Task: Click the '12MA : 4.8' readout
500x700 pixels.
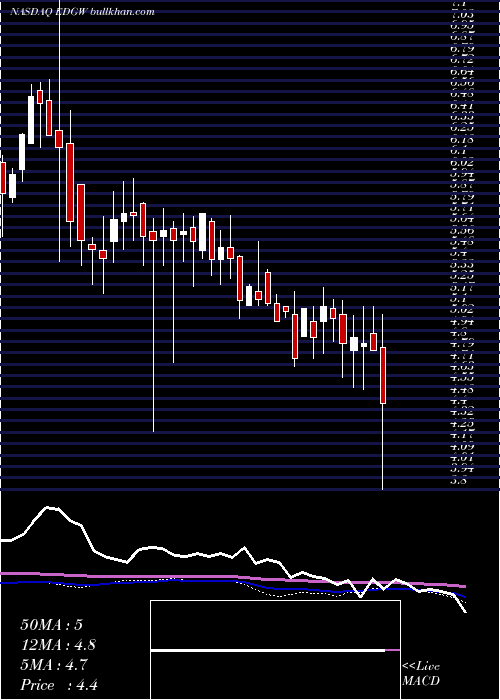Action: coord(58,645)
